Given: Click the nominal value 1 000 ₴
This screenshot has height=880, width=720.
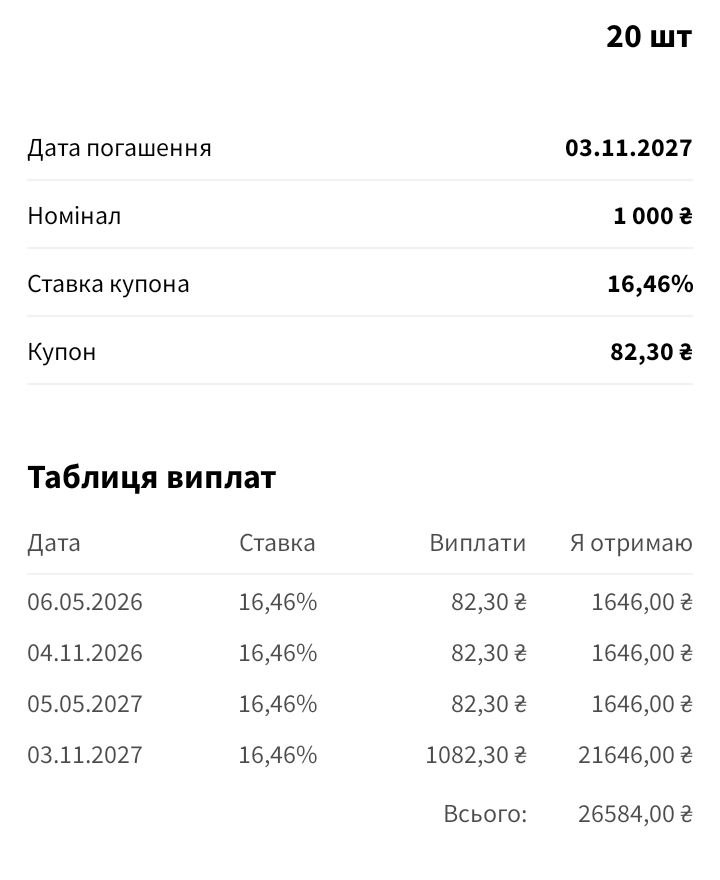Looking at the screenshot, I should (x=652, y=216).
